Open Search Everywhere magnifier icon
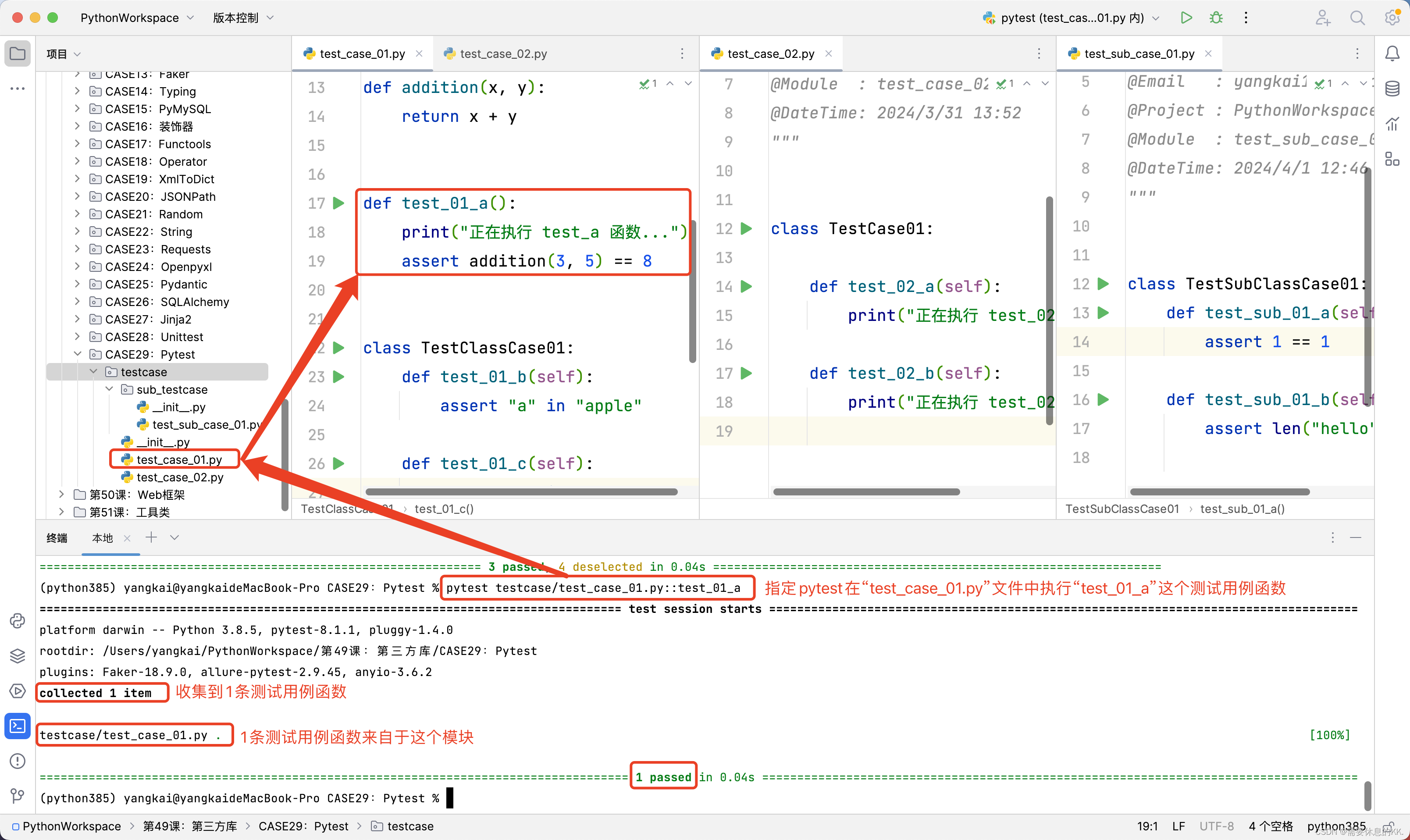Screen dimensions: 1410x840 (x=1357, y=18)
